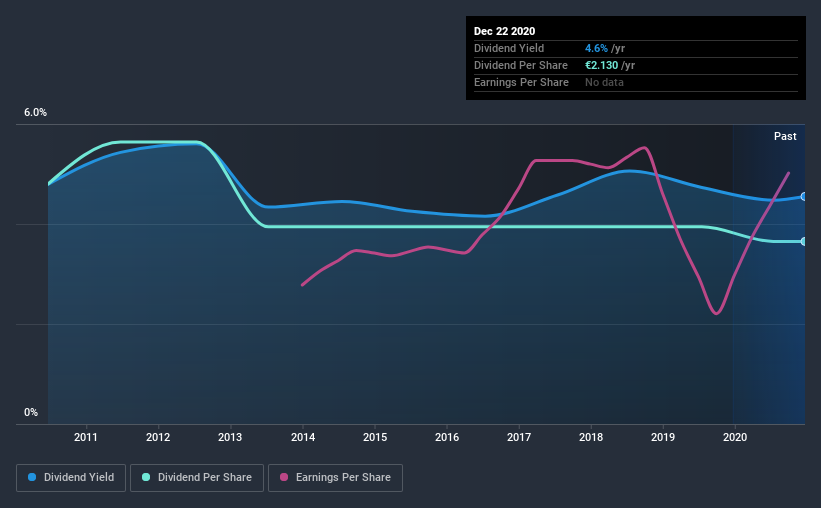The height and width of the screenshot is (508, 821).
Task: Click the blue Dividend Yield endpoint marker
Action: tap(803, 196)
